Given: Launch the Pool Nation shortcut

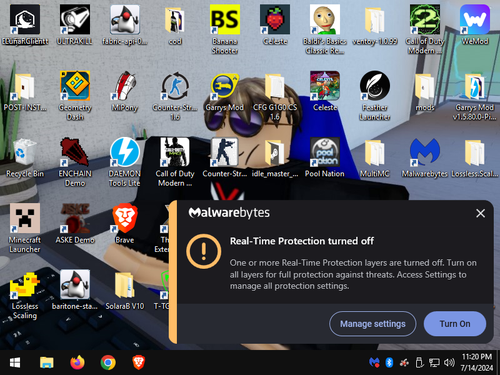Looking at the screenshot, I should tap(325, 158).
